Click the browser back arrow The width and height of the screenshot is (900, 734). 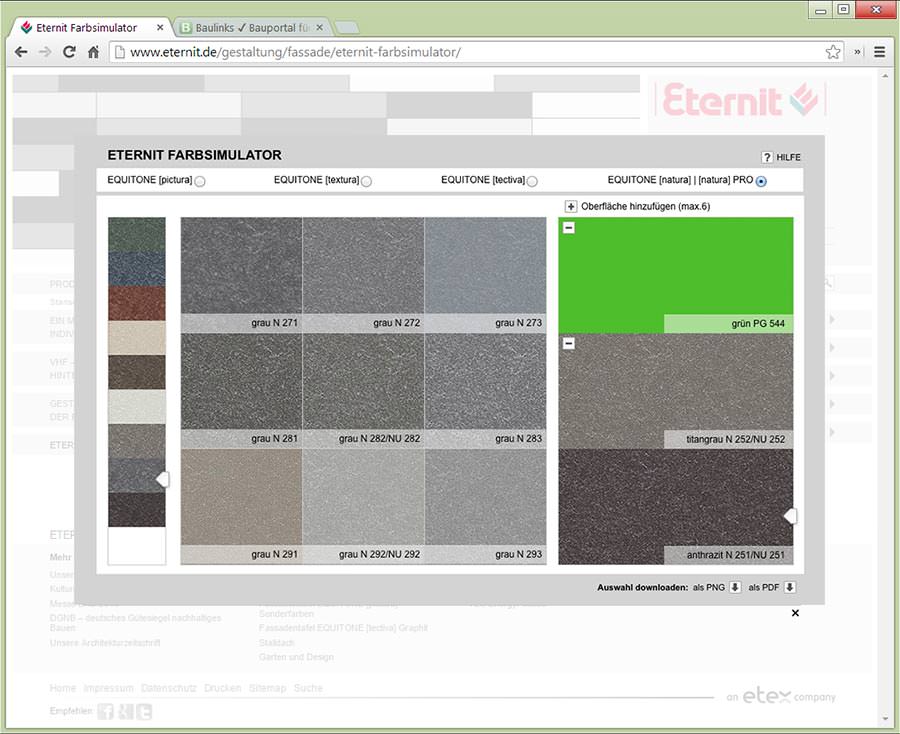coord(21,52)
